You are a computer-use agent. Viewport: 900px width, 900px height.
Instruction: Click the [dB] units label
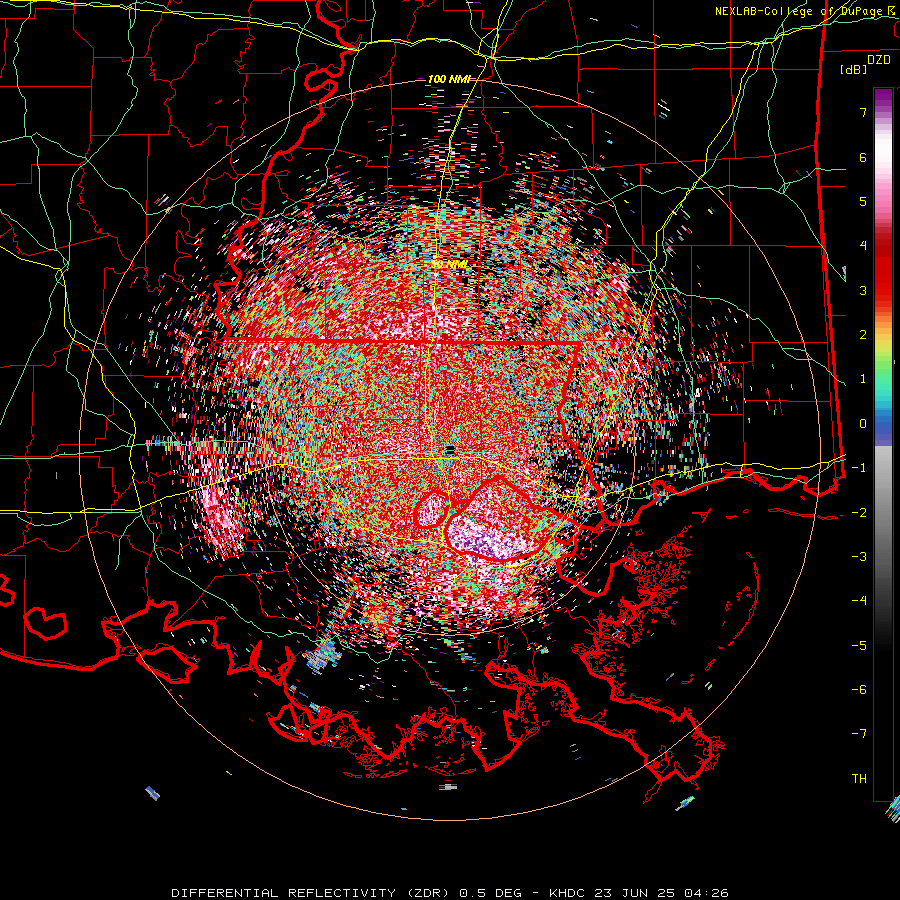[x=853, y=69]
